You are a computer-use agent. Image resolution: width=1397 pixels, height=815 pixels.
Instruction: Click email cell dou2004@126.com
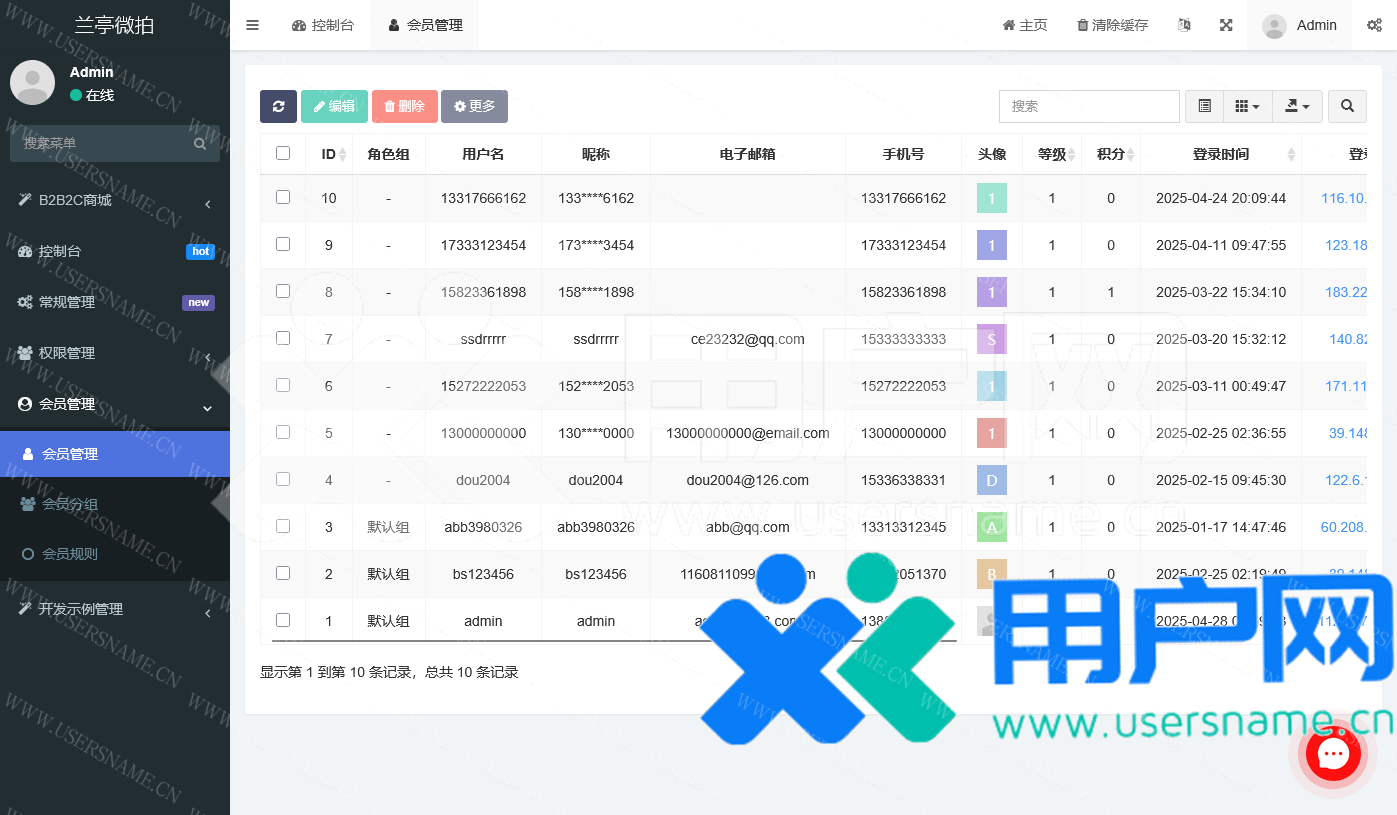pyautogui.click(x=748, y=480)
